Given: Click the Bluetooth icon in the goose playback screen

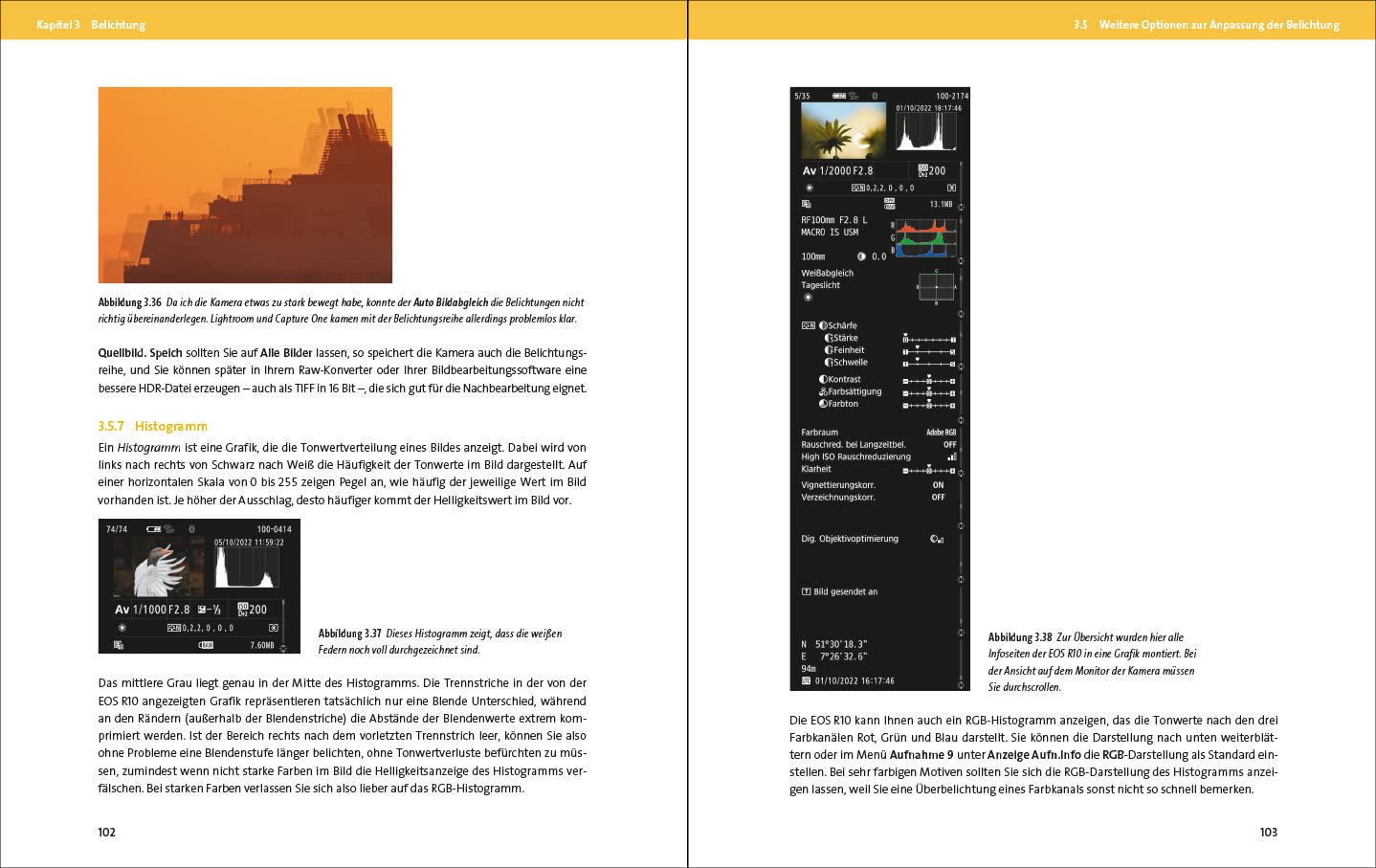Looking at the screenshot, I should (x=191, y=529).
